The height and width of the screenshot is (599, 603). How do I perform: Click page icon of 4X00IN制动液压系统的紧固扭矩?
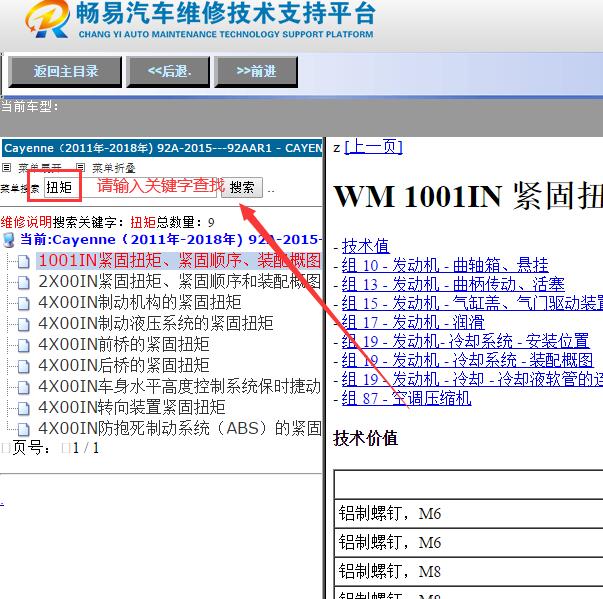(x=23, y=325)
